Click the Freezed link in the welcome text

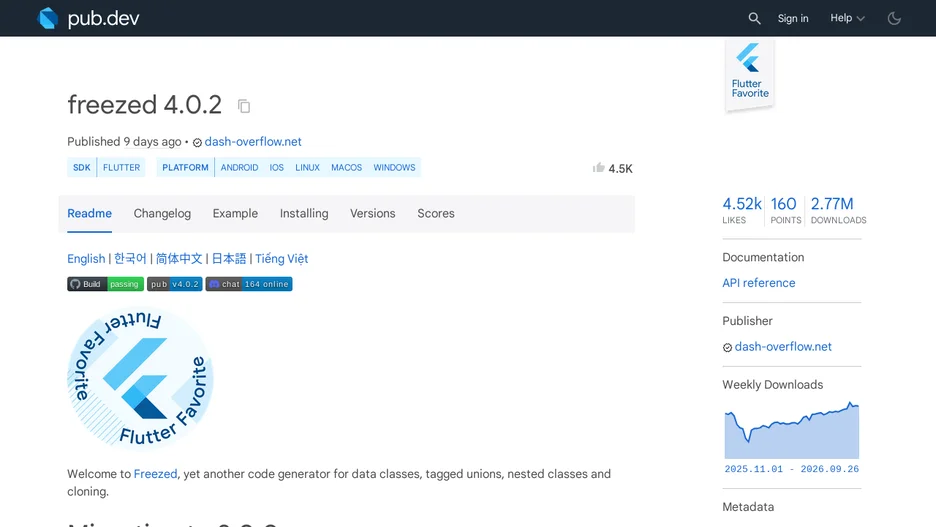point(155,474)
